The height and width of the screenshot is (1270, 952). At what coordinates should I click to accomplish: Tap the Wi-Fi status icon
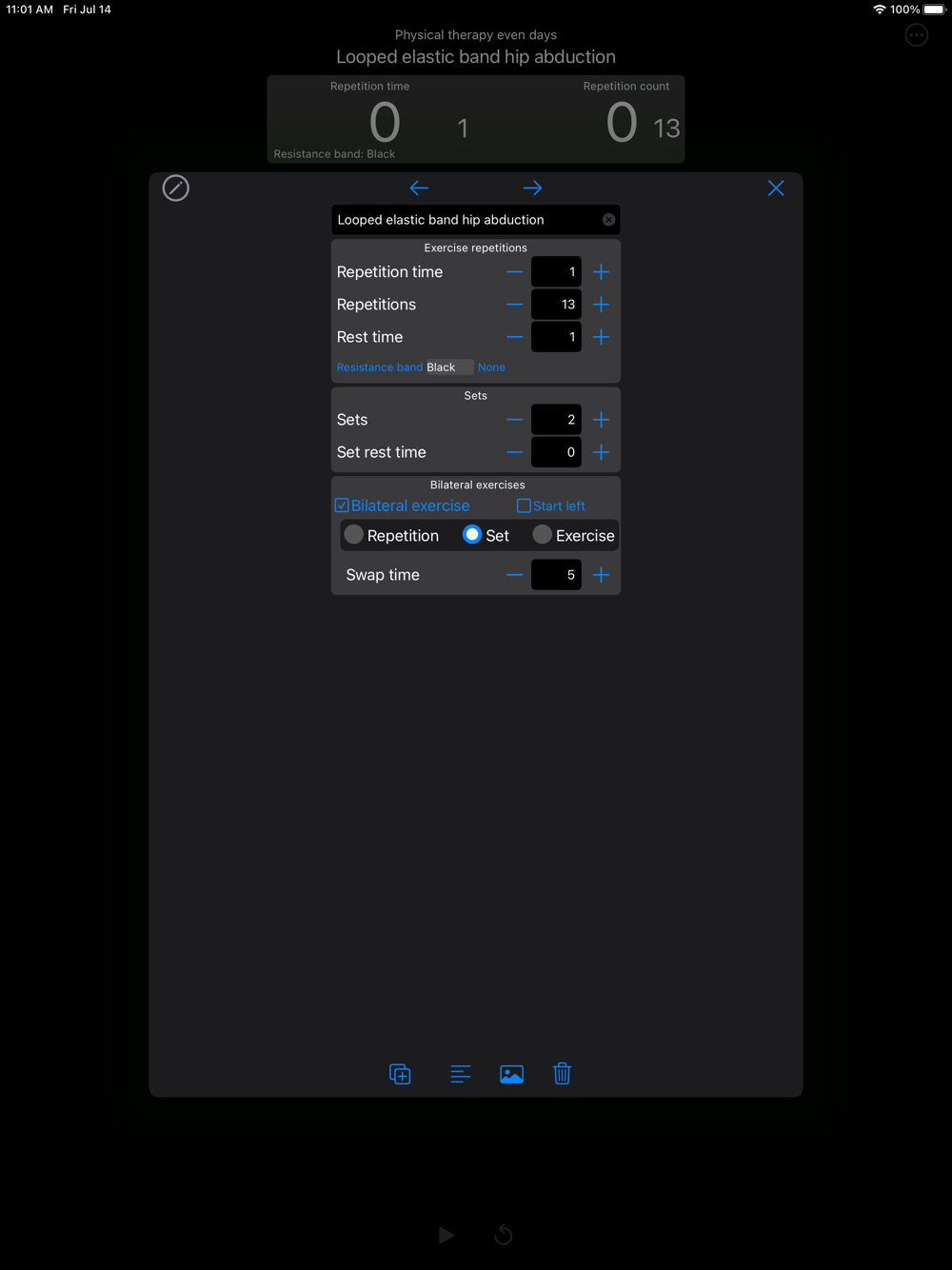880,10
